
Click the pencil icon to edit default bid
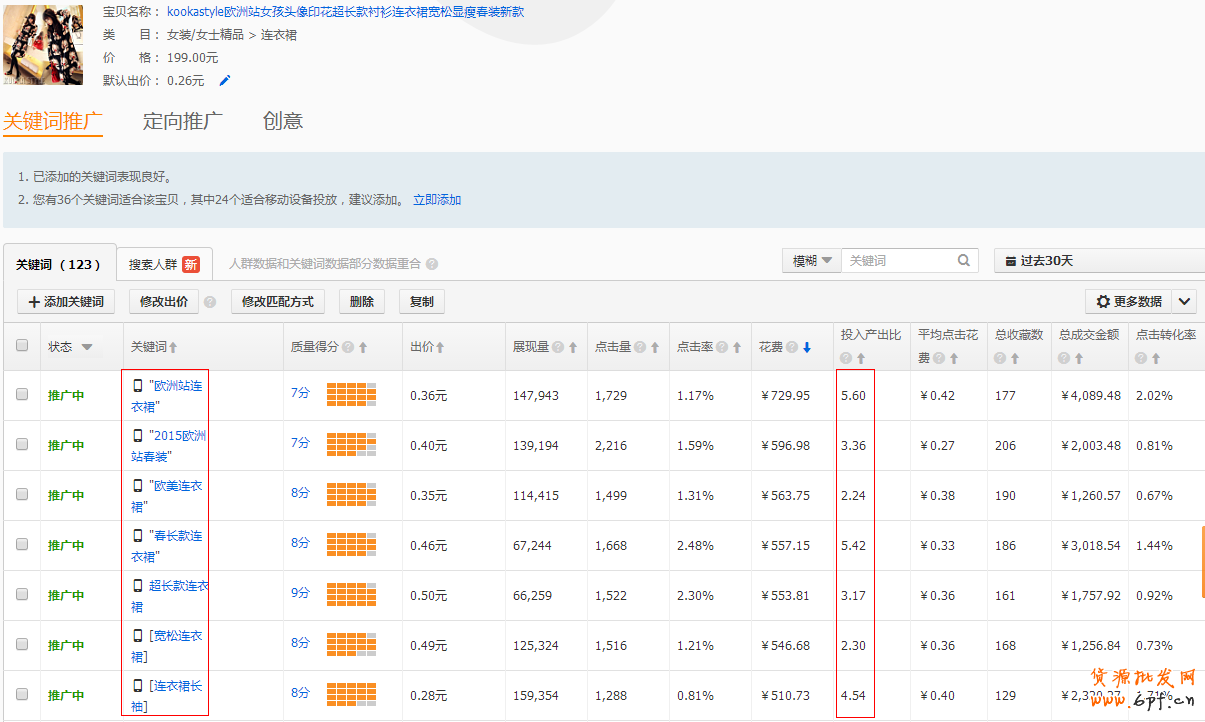[225, 81]
